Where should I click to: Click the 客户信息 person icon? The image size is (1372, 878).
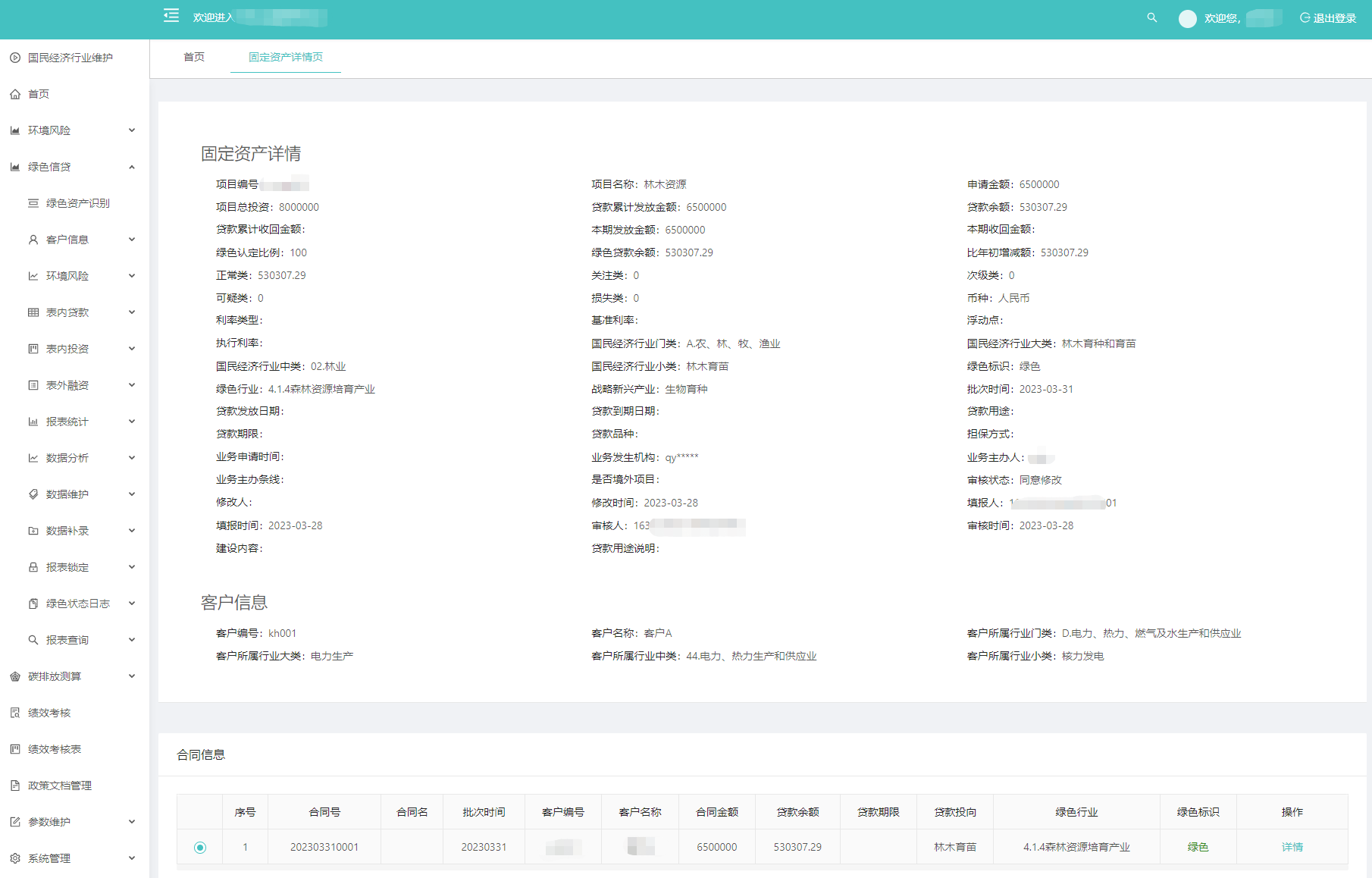pyautogui.click(x=33, y=240)
